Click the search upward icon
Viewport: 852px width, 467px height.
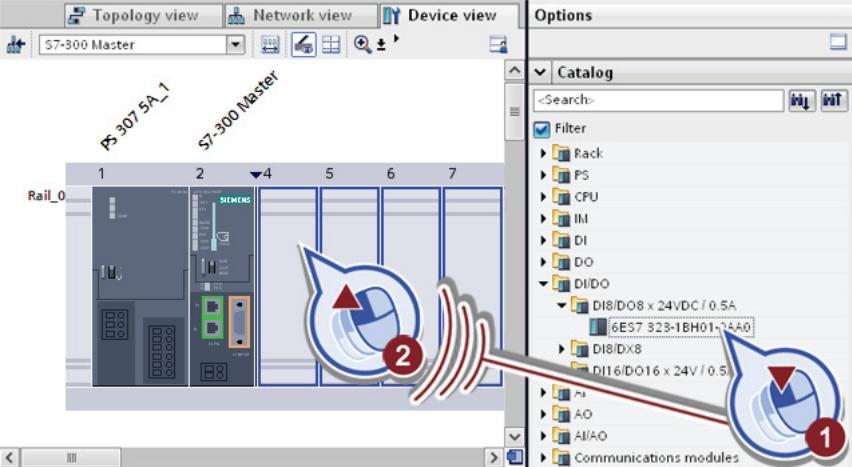(x=834, y=100)
